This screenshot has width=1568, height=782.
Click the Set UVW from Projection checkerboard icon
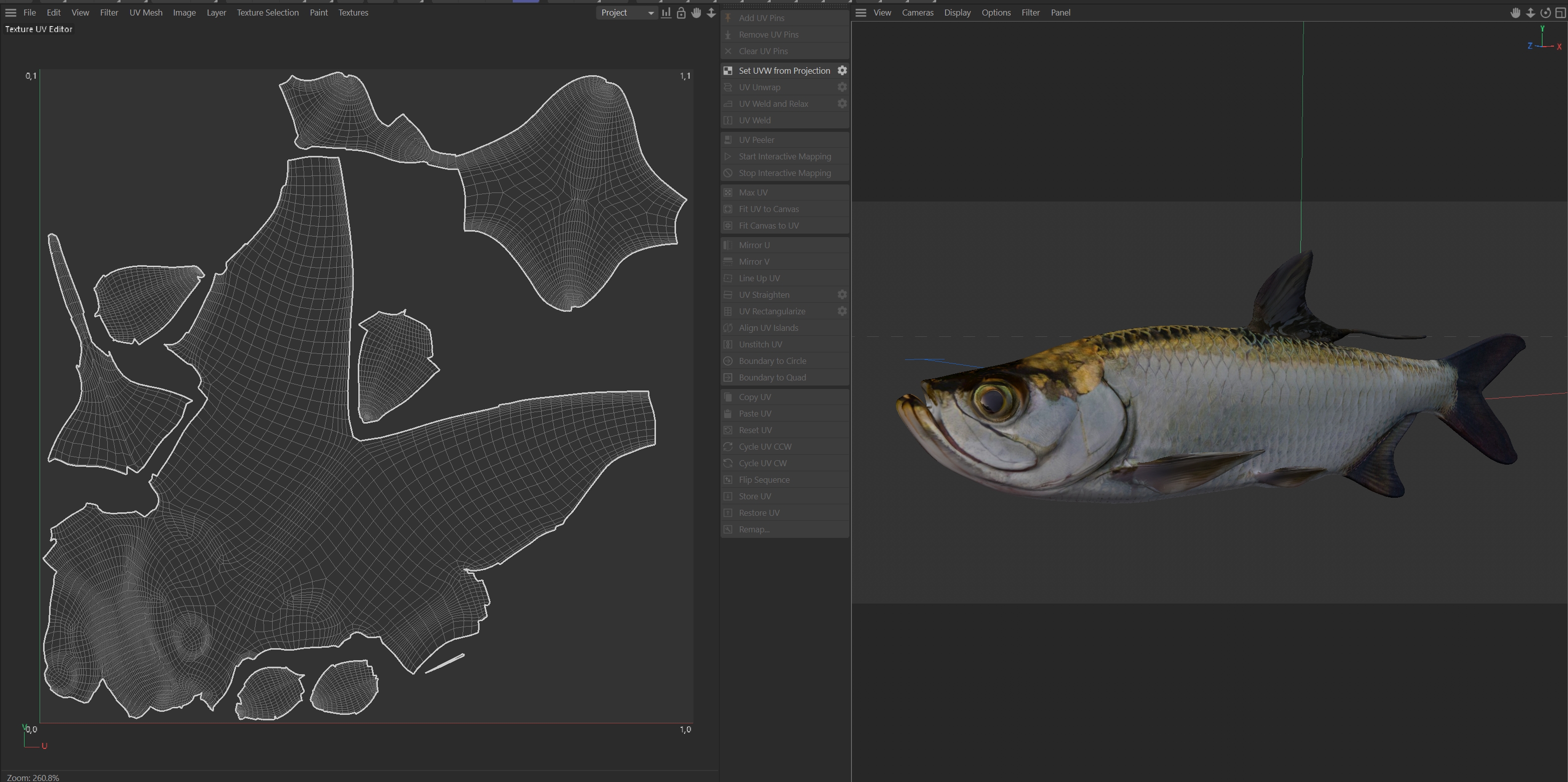pyautogui.click(x=728, y=71)
